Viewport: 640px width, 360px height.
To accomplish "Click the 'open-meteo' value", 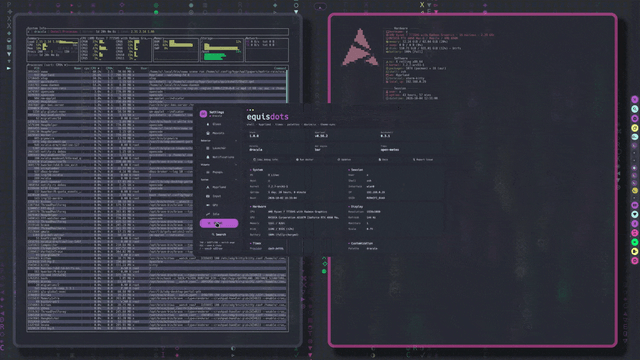I will [390, 150].
